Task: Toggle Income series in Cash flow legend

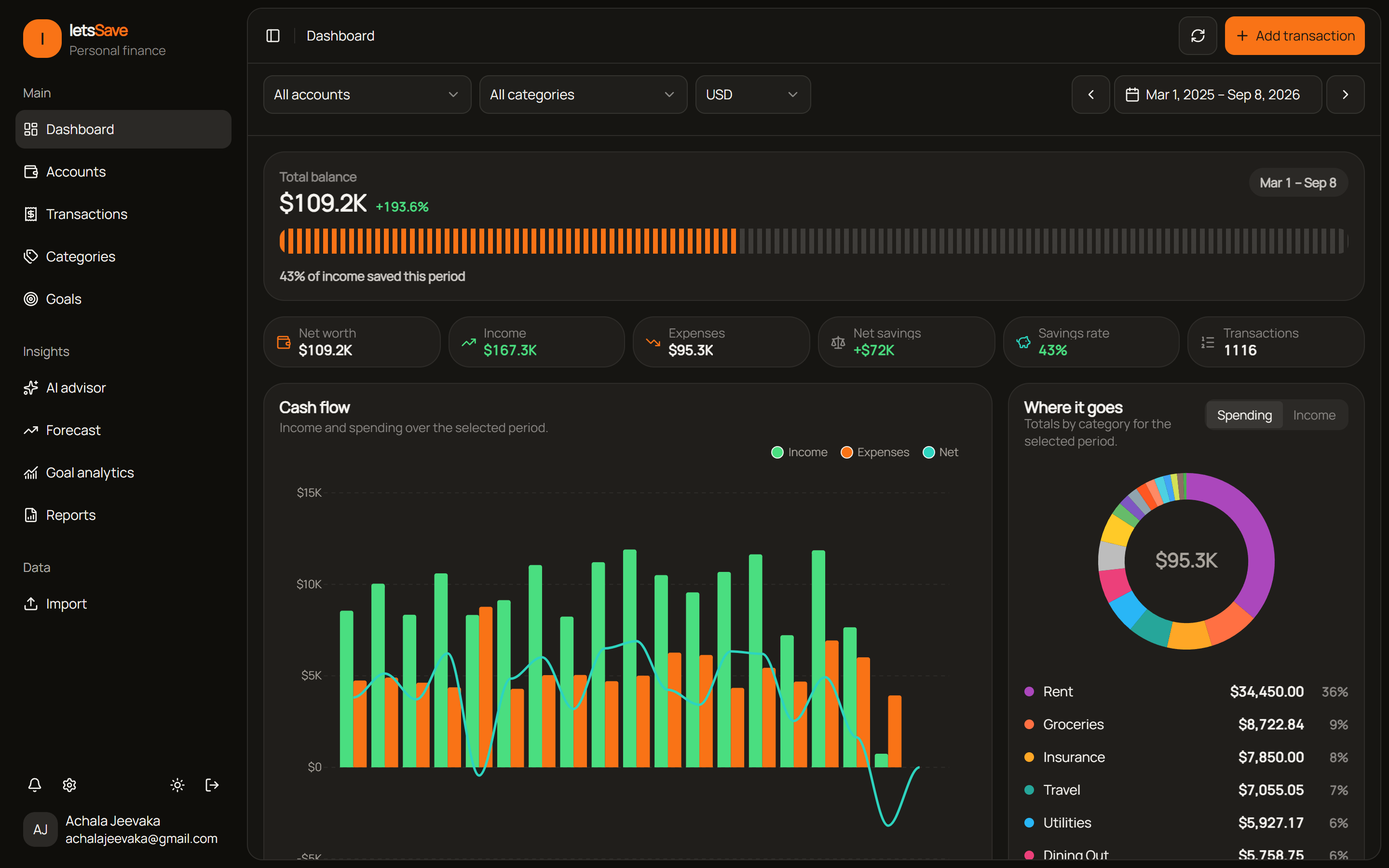Action: 799,452
